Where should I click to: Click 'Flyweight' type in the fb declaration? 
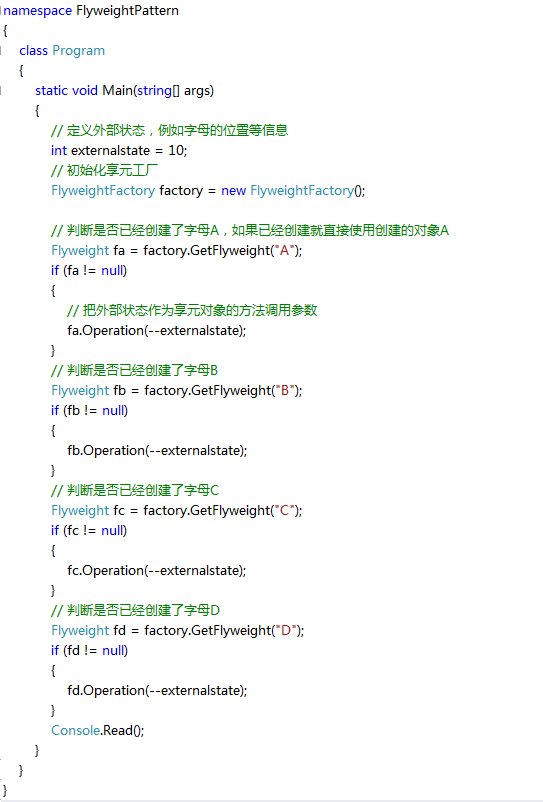pyautogui.click(x=80, y=391)
